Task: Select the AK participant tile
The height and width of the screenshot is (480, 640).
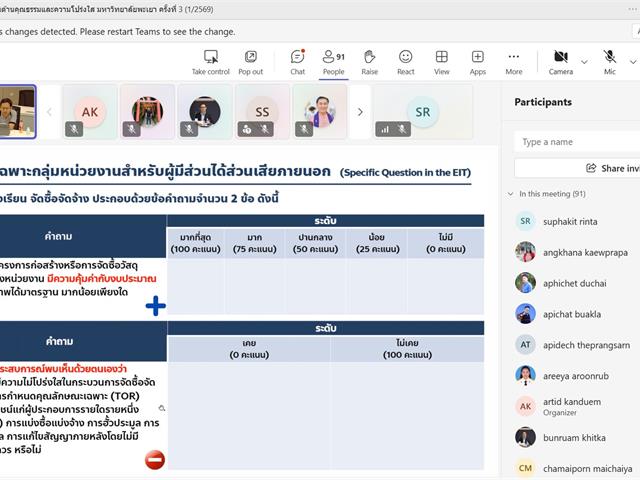Action: pyautogui.click(x=90, y=112)
